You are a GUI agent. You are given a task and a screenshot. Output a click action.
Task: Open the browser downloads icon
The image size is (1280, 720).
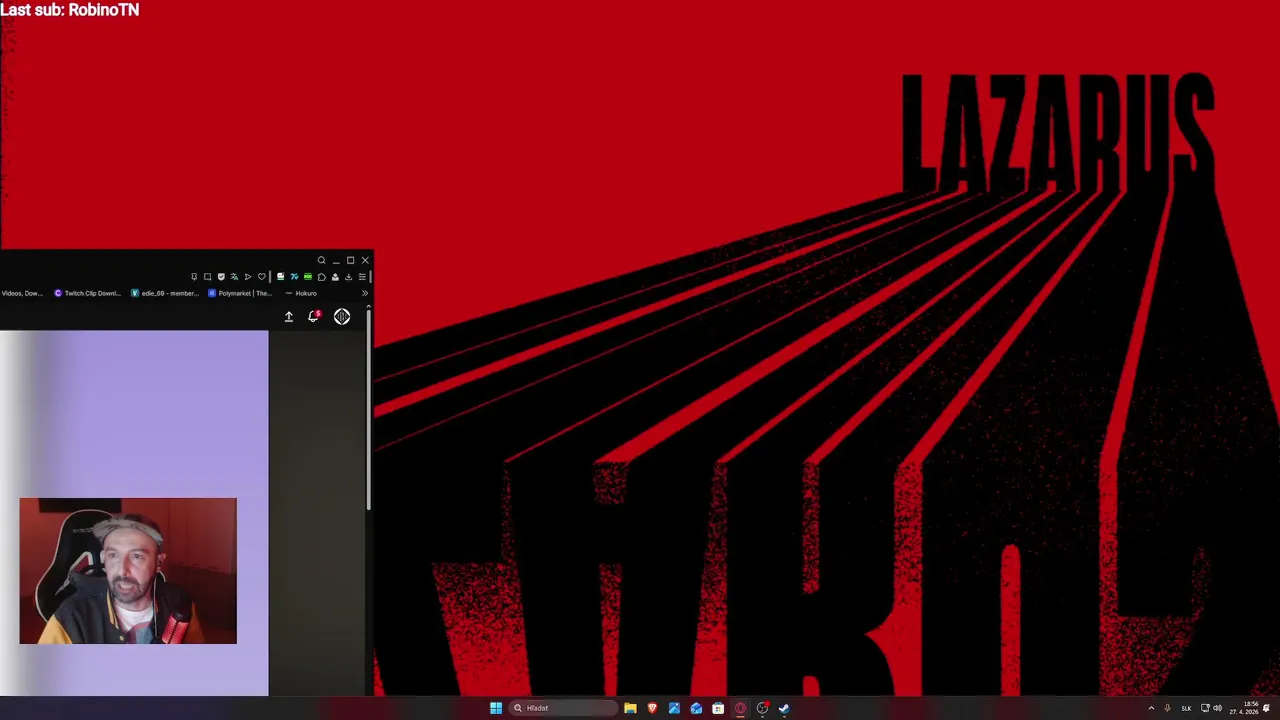348,277
